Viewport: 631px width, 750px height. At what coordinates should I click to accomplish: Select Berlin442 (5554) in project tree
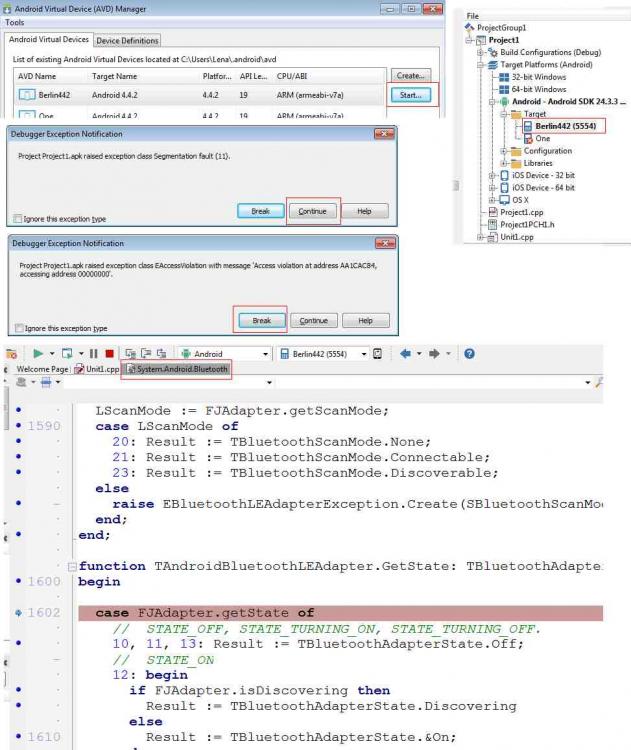565,126
